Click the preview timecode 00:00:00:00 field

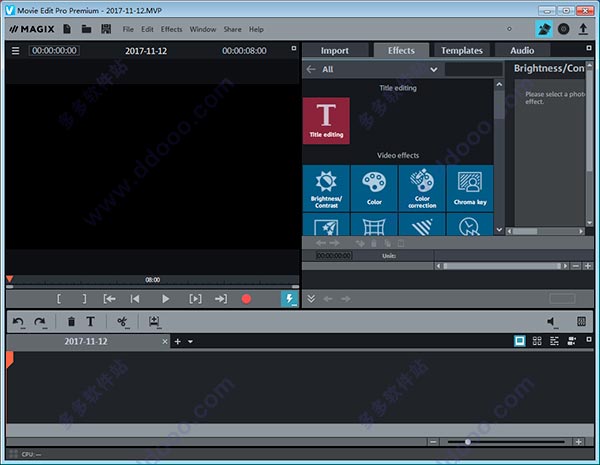coord(54,51)
